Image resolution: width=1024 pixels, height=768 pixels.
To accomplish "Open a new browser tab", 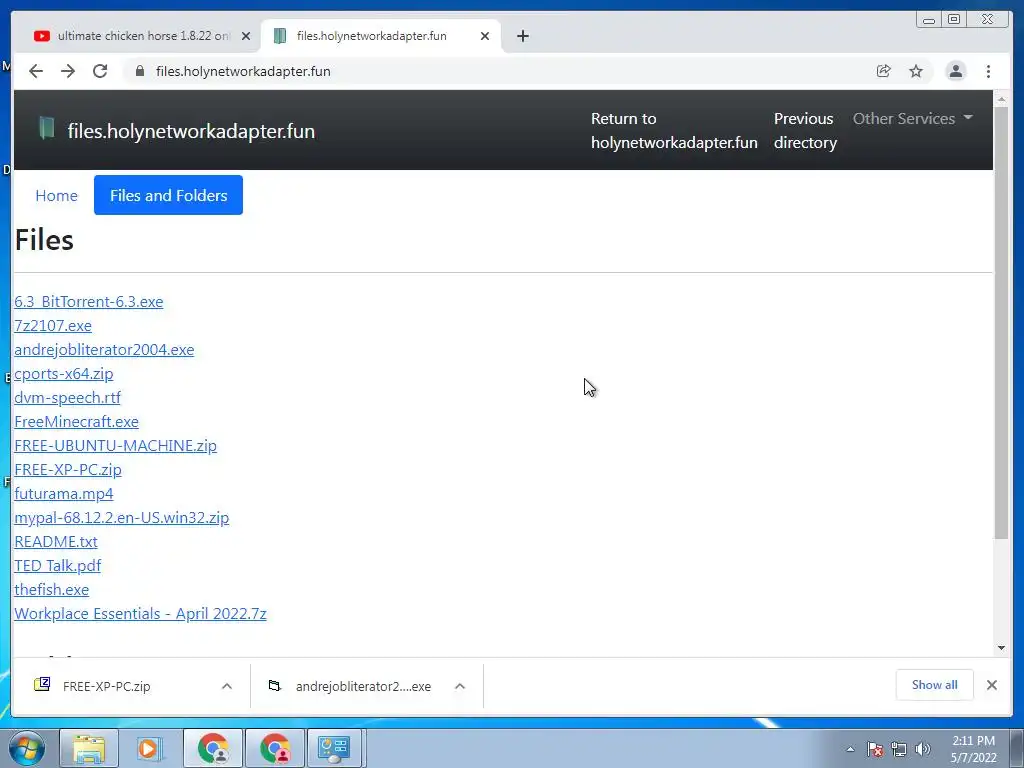I will 522,36.
